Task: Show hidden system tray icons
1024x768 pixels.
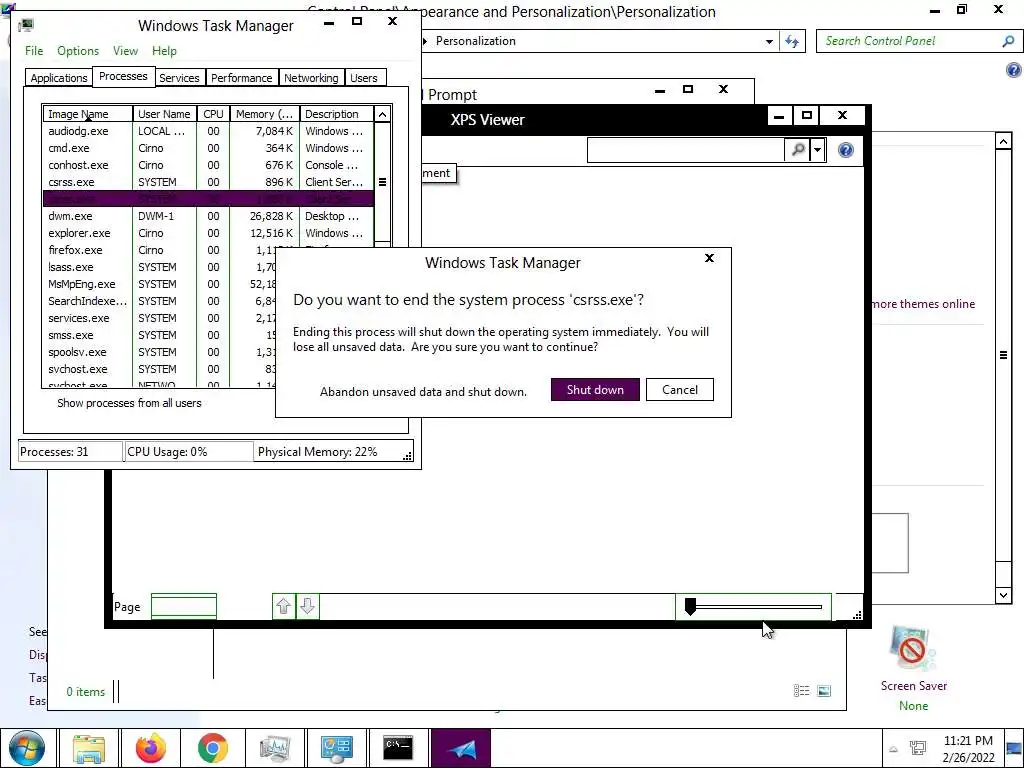Action: pyautogui.click(x=893, y=749)
